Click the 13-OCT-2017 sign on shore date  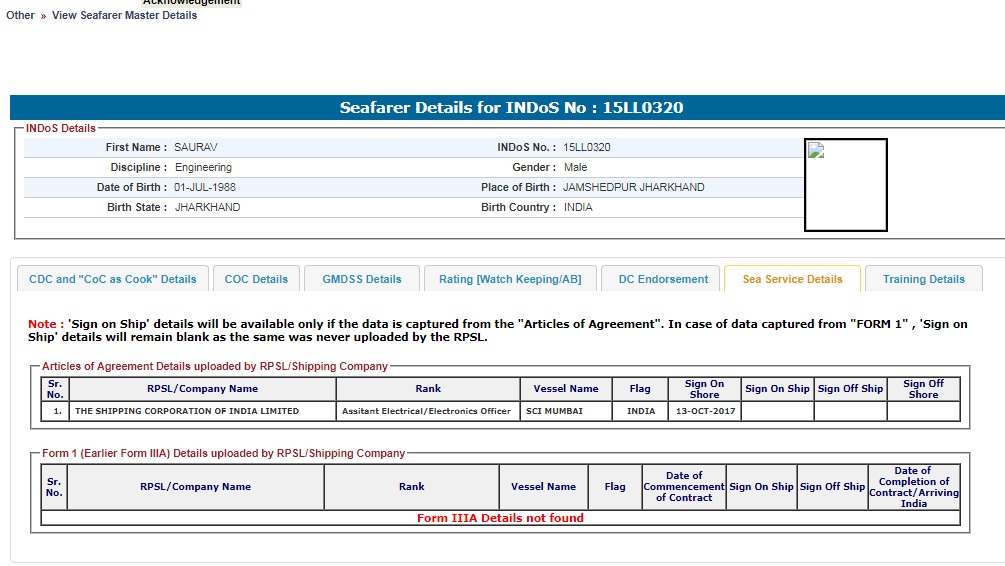704,411
